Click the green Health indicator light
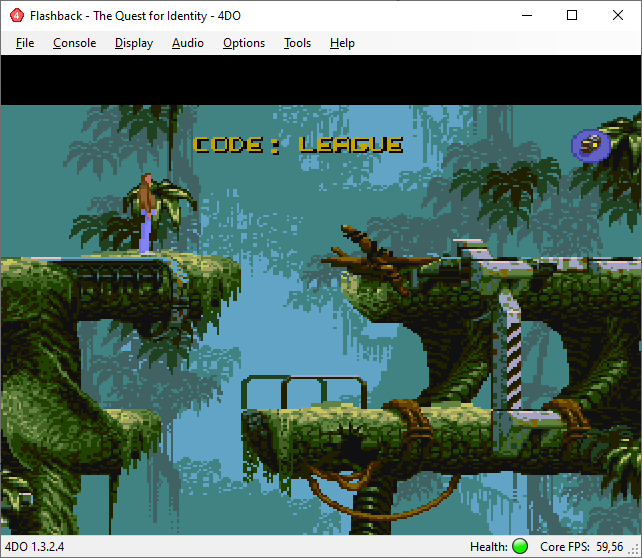This screenshot has width=642, height=558. (x=520, y=547)
